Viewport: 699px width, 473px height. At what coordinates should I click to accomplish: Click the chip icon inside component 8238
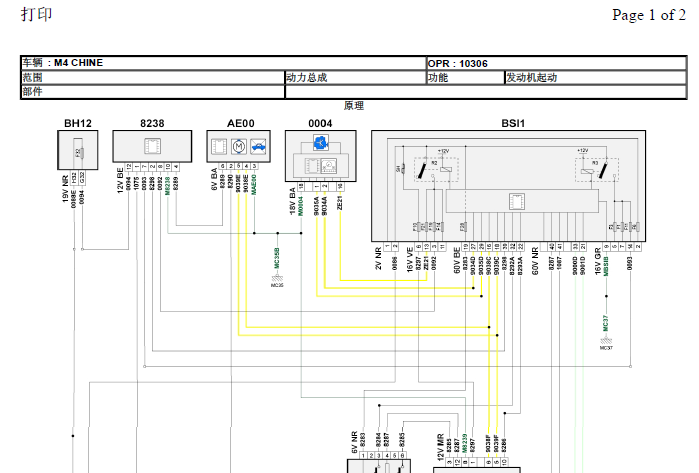pos(152,146)
